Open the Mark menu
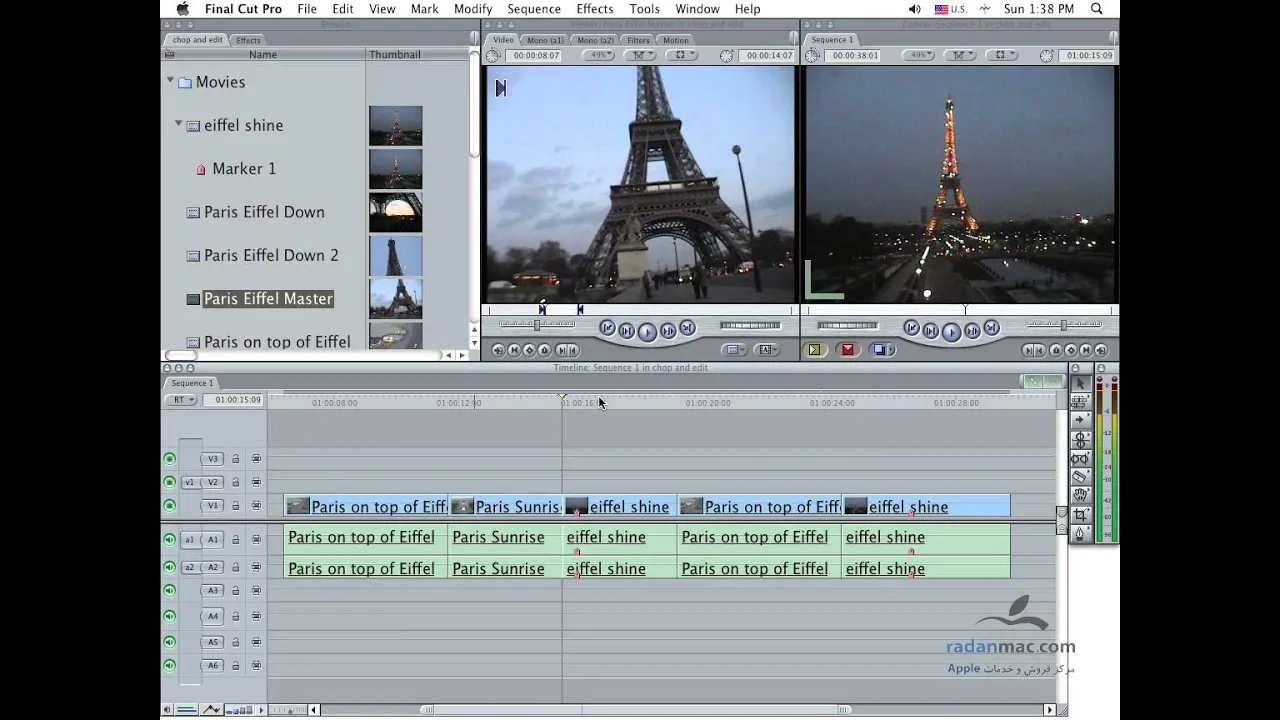The width and height of the screenshot is (1280, 720). [424, 9]
